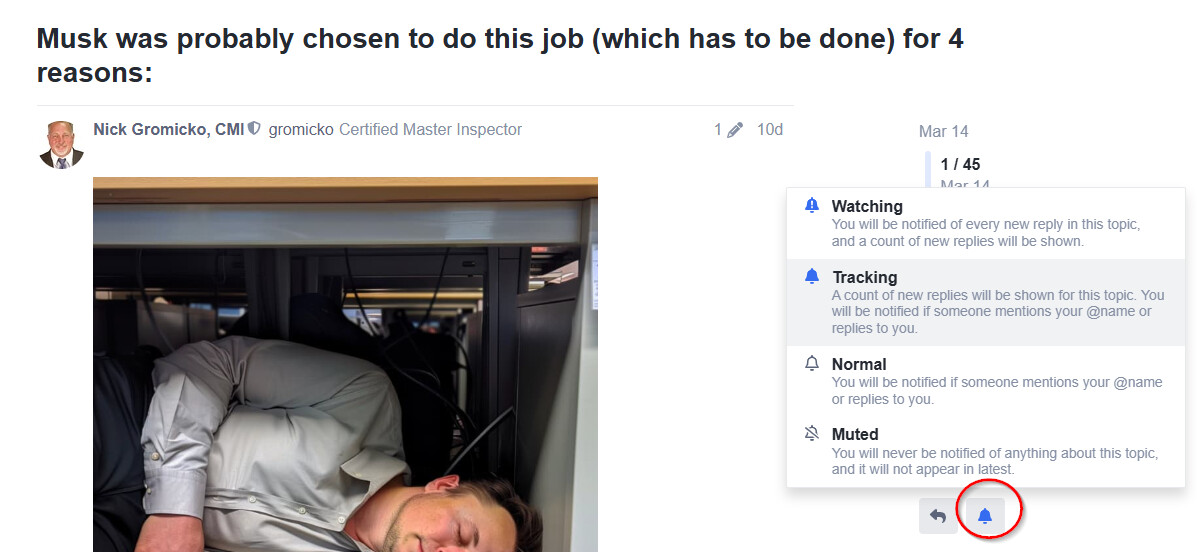Set topic notifications to Muted
1197x552 pixels.
tap(986, 451)
